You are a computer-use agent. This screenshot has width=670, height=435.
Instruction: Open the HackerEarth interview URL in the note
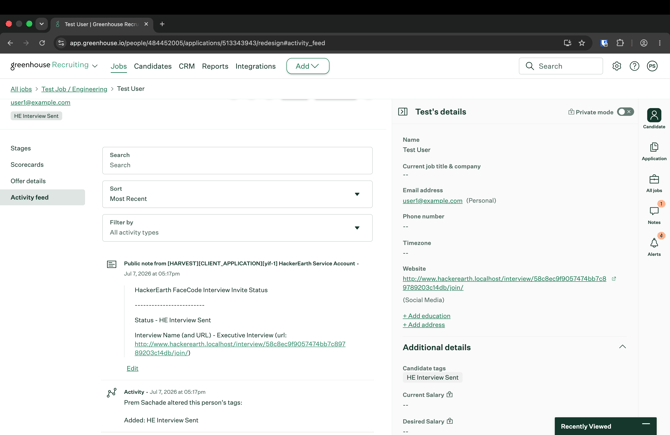point(240,348)
